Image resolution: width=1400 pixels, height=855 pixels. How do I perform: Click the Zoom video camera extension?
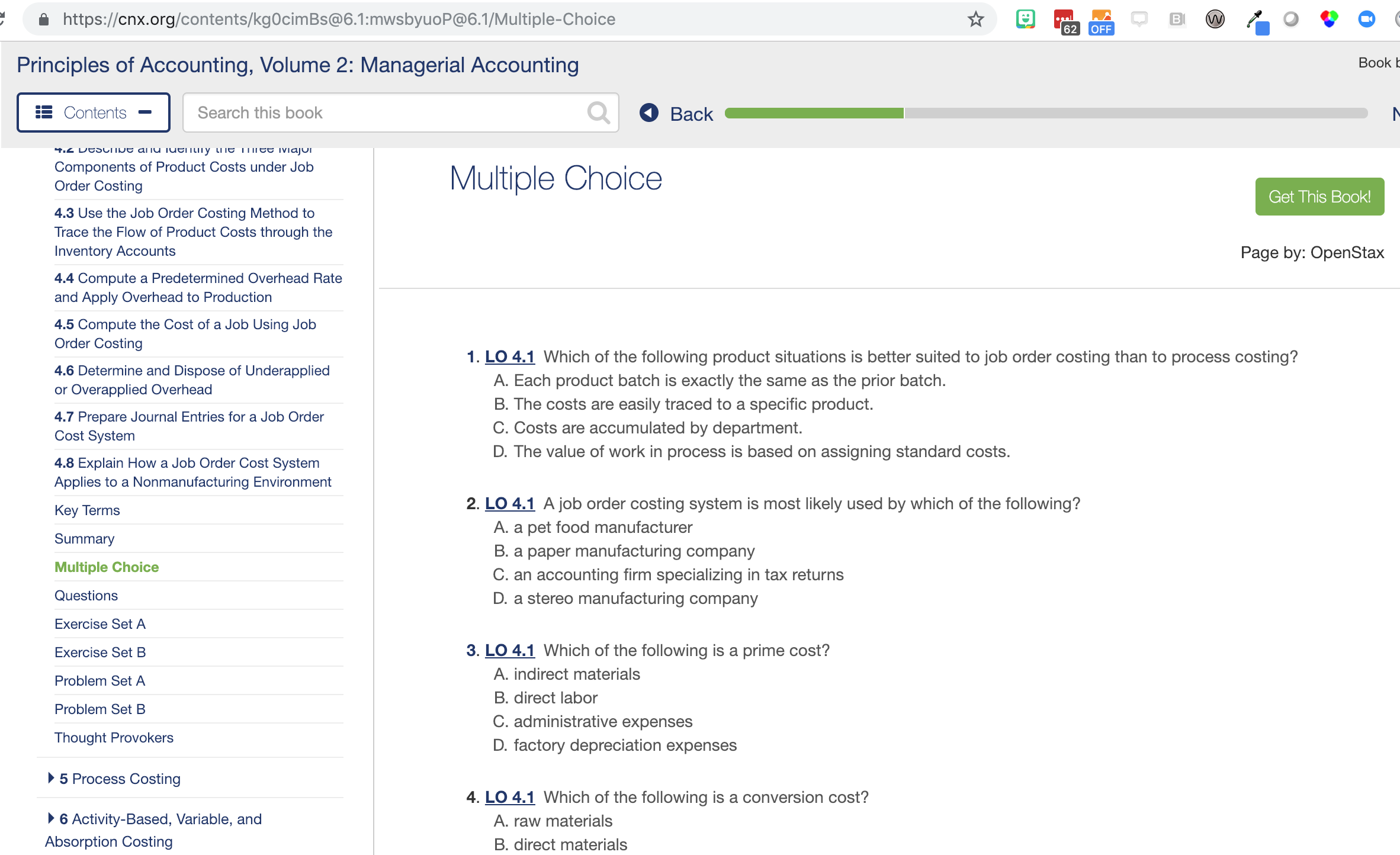point(1366,20)
